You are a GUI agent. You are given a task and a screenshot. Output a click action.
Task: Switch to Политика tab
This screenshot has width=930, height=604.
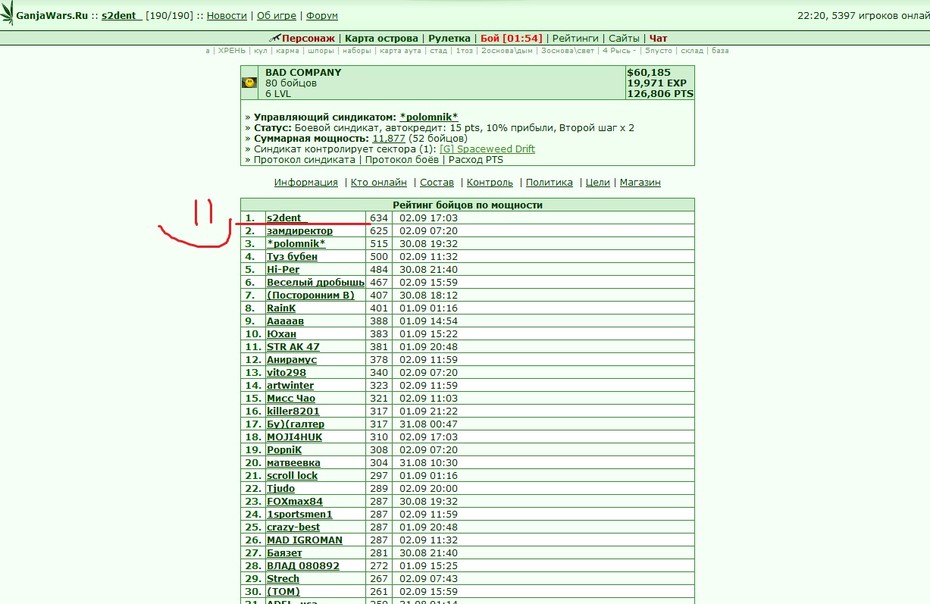[x=549, y=182]
